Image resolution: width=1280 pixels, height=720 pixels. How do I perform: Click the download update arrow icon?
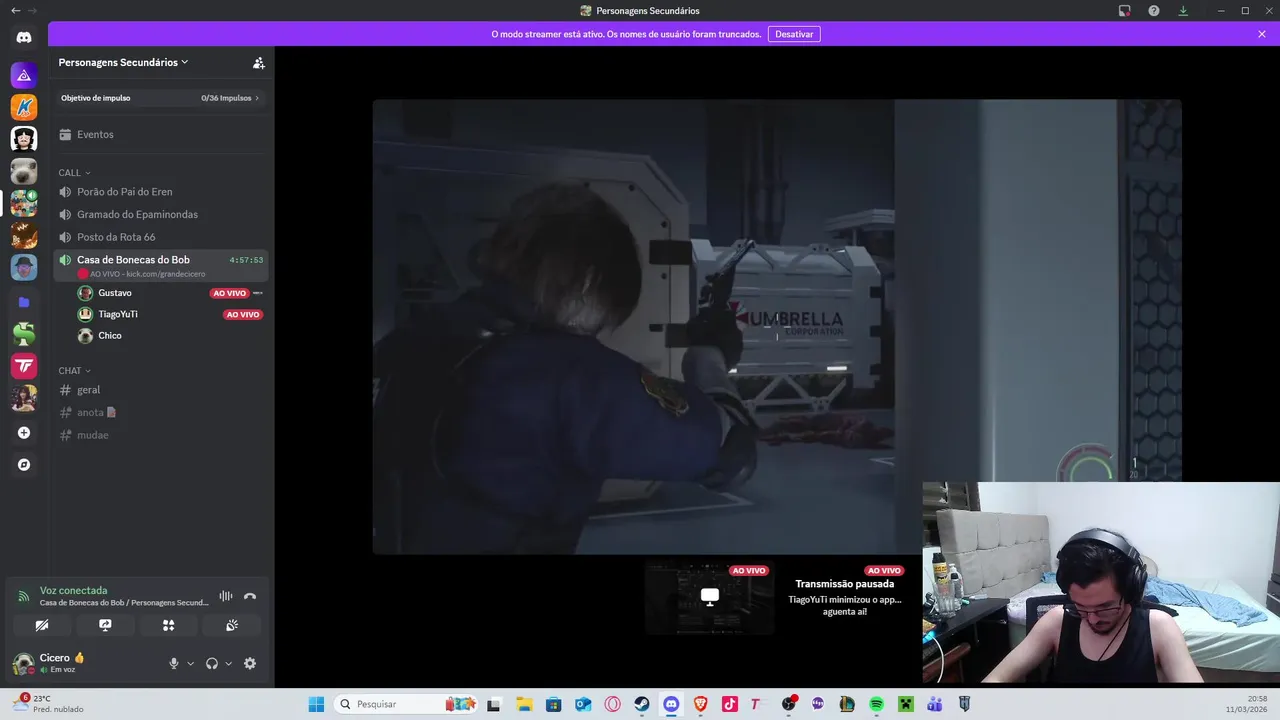pos(1183,11)
